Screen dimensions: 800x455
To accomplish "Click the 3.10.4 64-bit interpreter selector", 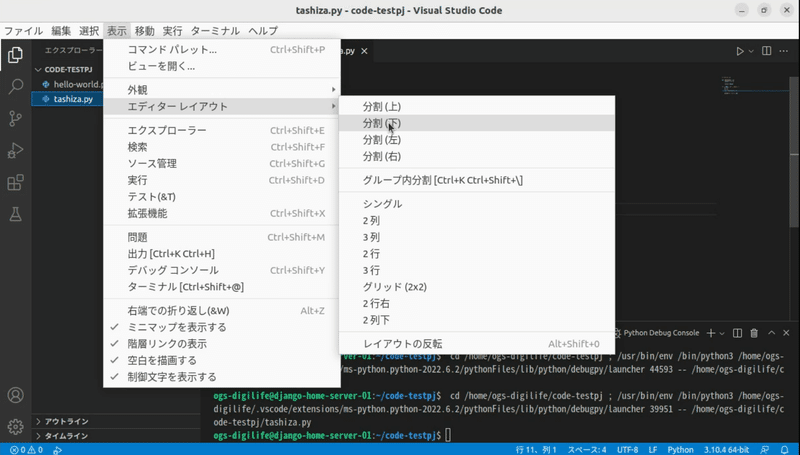I will [x=727, y=450].
